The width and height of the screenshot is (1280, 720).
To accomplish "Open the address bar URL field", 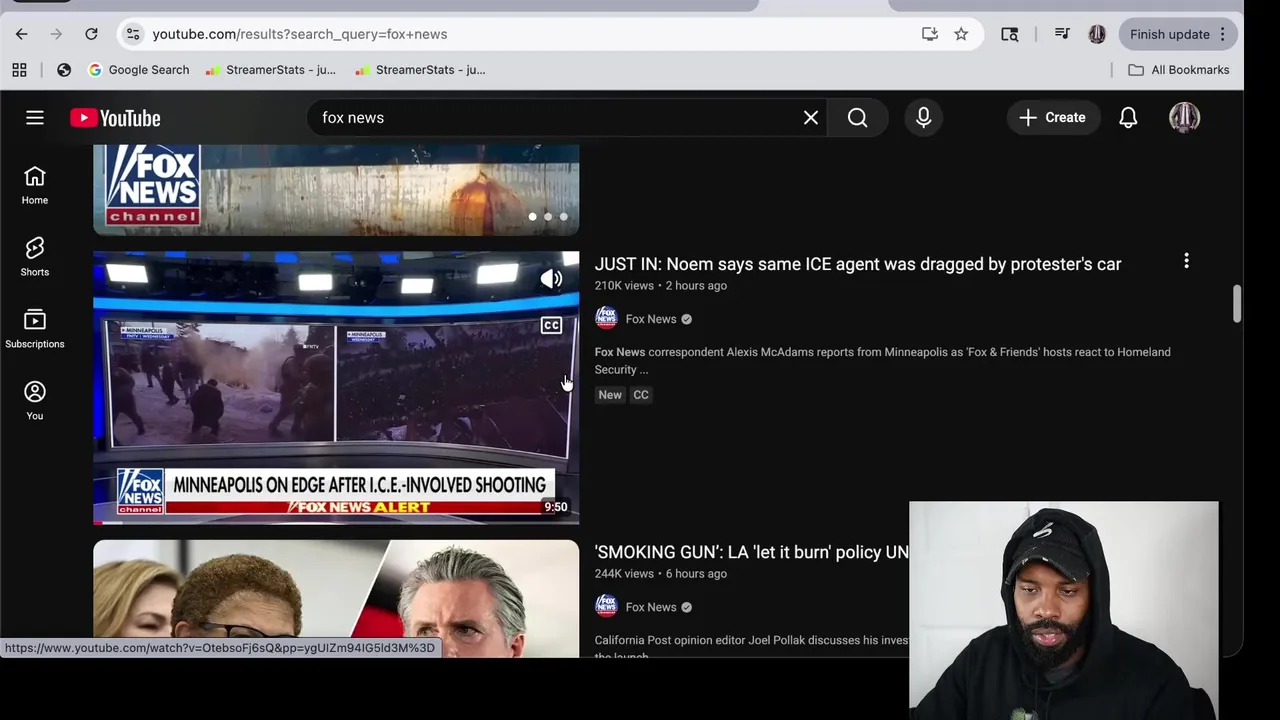I will [x=530, y=34].
